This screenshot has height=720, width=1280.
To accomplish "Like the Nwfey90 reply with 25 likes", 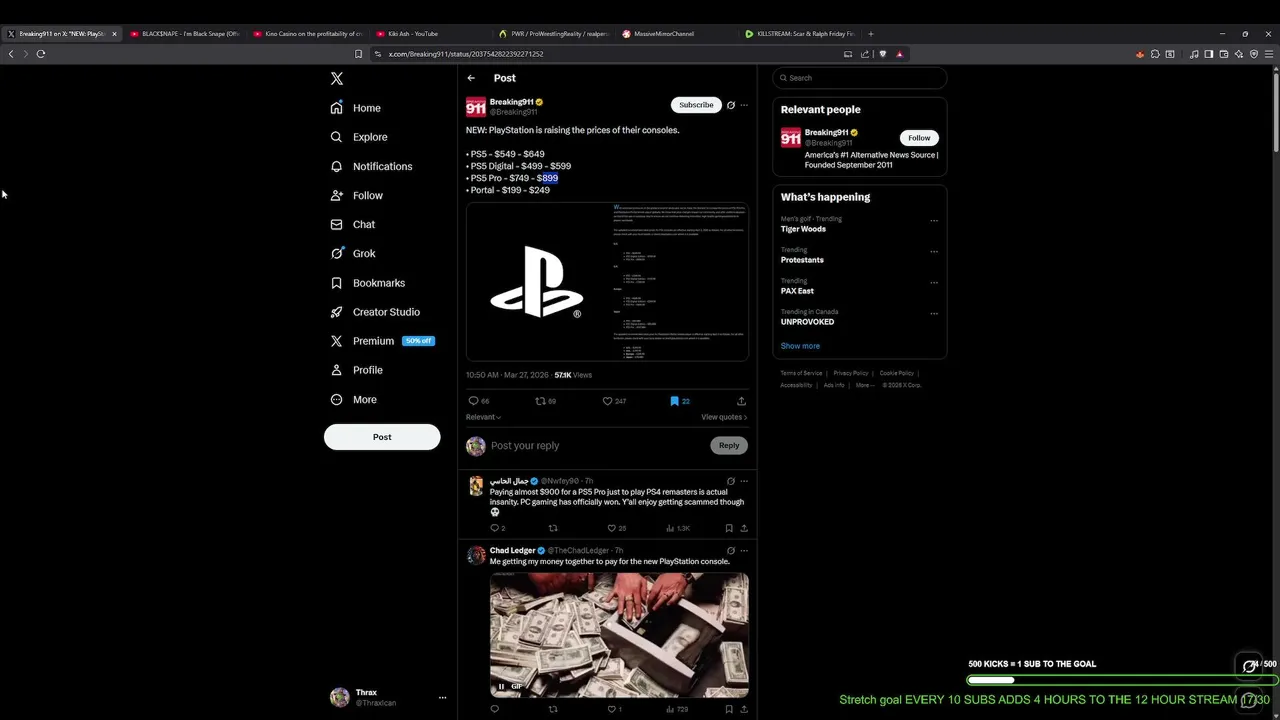I will coord(616,528).
